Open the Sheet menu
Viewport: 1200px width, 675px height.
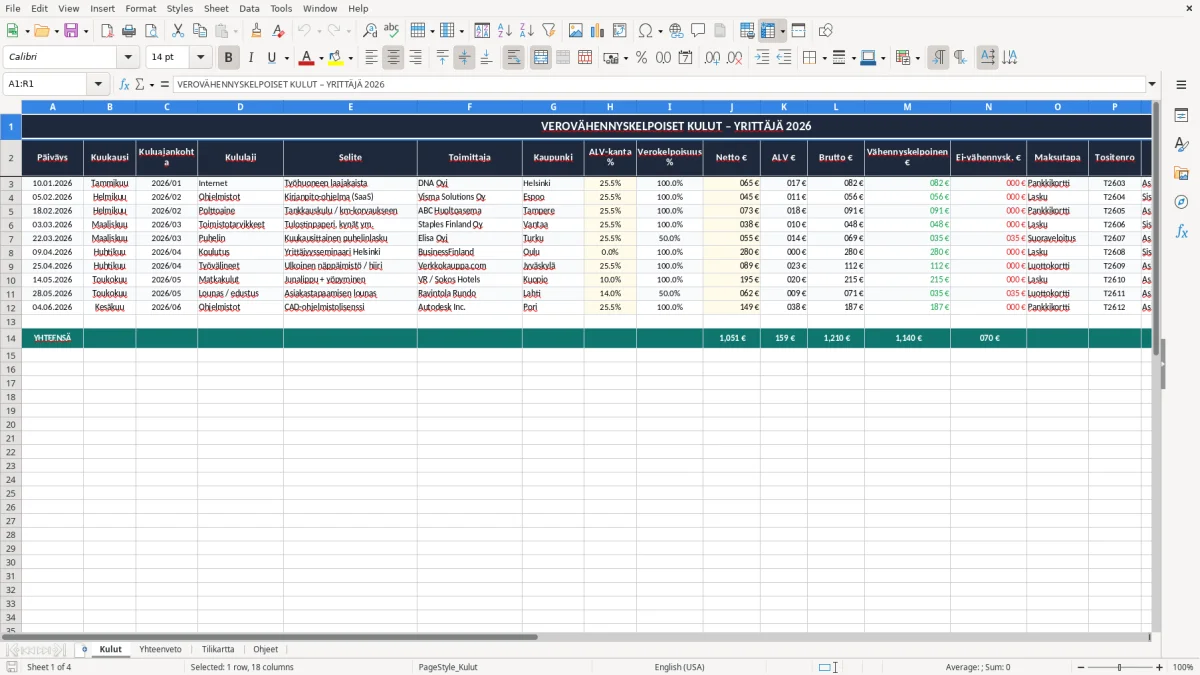point(216,8)
